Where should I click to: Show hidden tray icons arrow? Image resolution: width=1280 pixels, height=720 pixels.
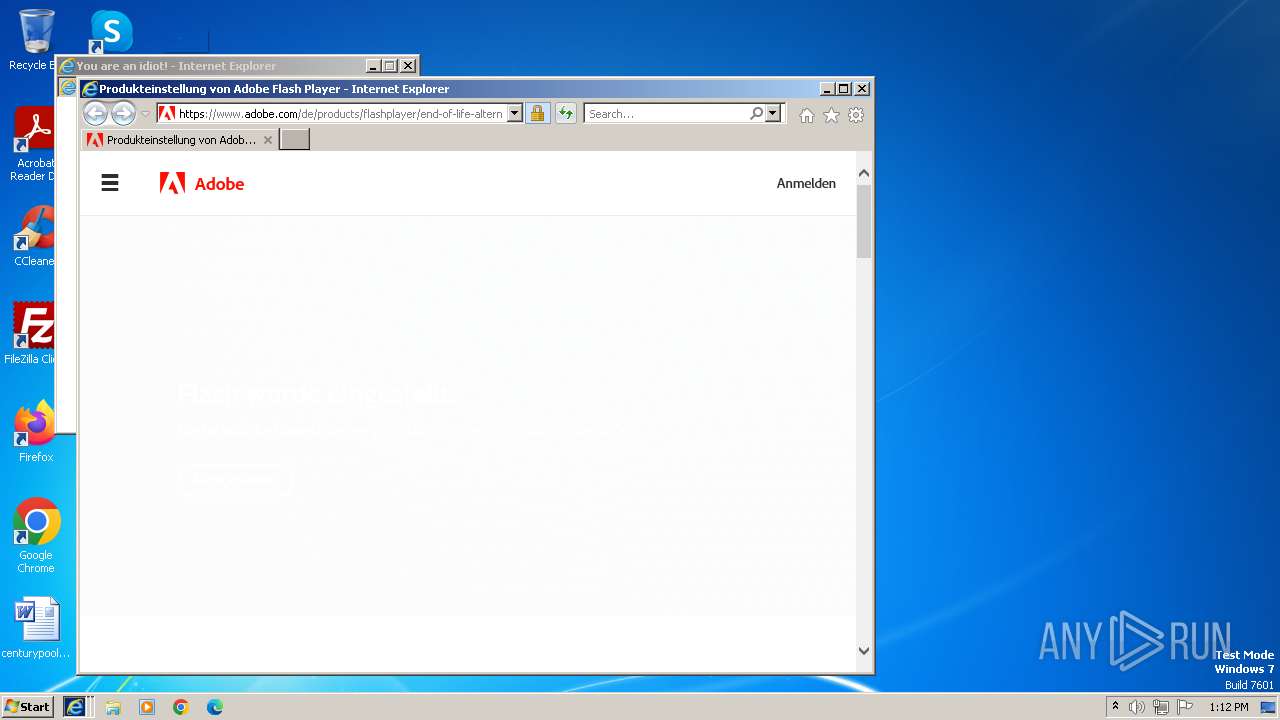pyautogui.click(x=1115, y=706)
